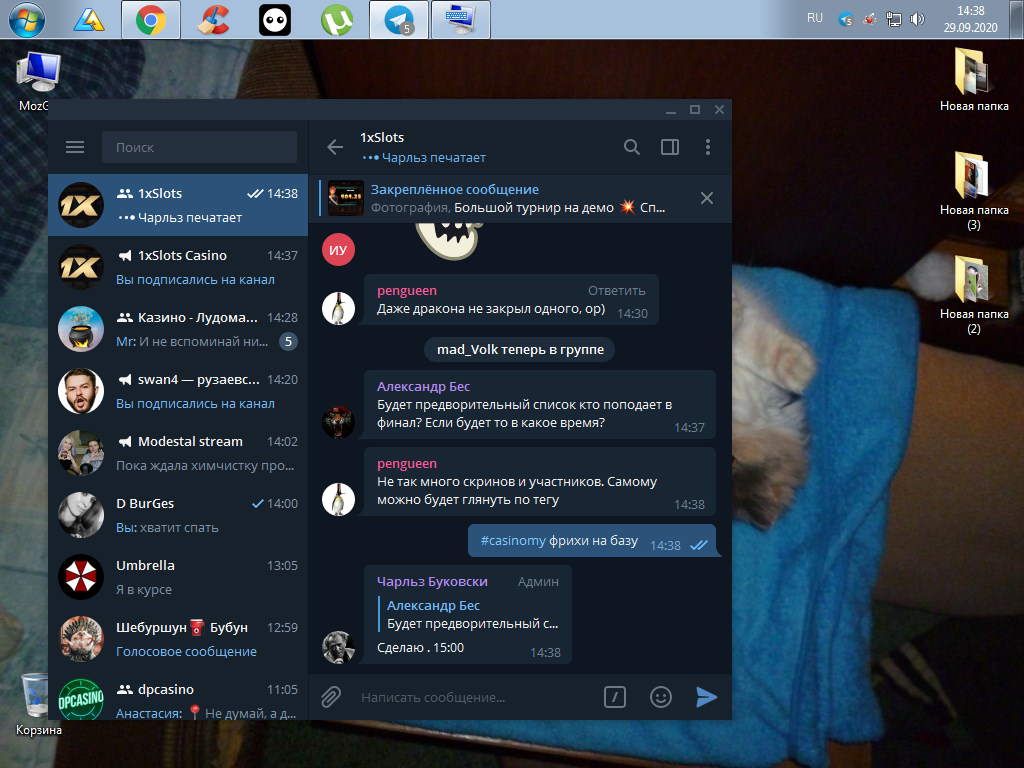Open Google Chrome from the taskbar

click(151, 20)
